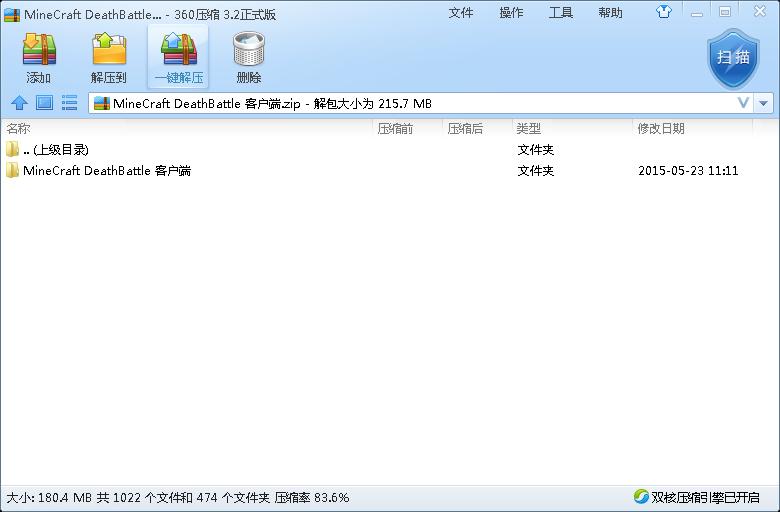Open the skin changer shirt icon
The width and height of the screenshot is (780, 512).
[x=664, y=12]
